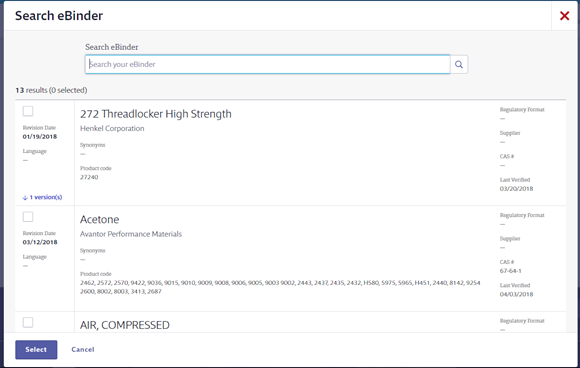Focus the Search your eBinder field
The image size is (580, 368).
click(x=267, y=64)
